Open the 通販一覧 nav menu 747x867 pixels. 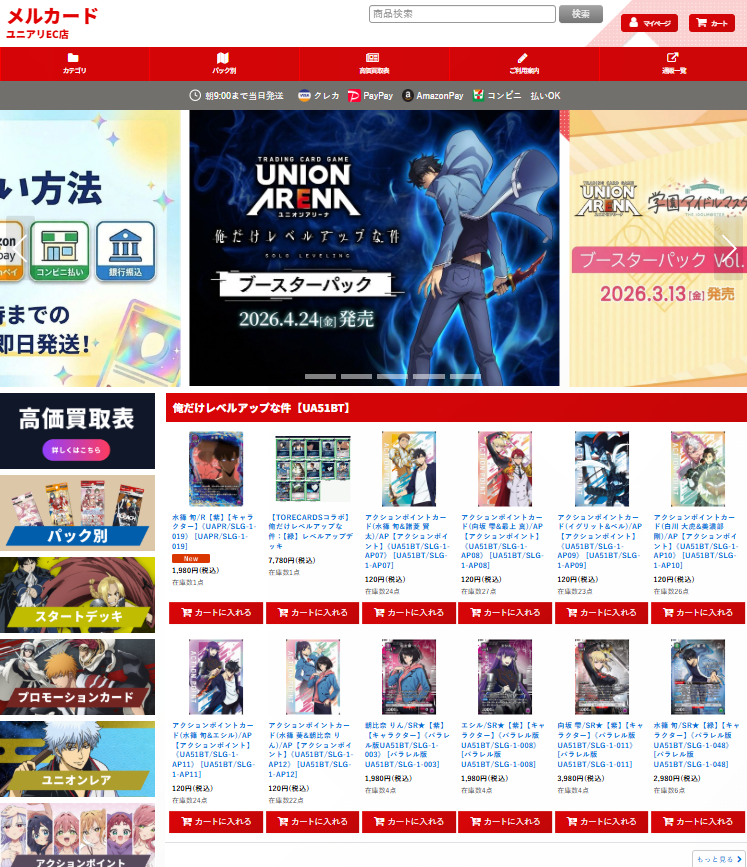(673, 64)
